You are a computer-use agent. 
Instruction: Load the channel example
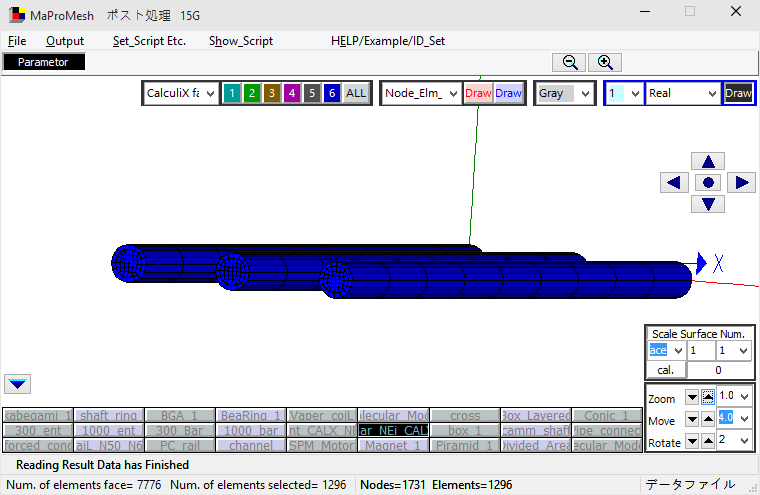click(x=251, y=445)
